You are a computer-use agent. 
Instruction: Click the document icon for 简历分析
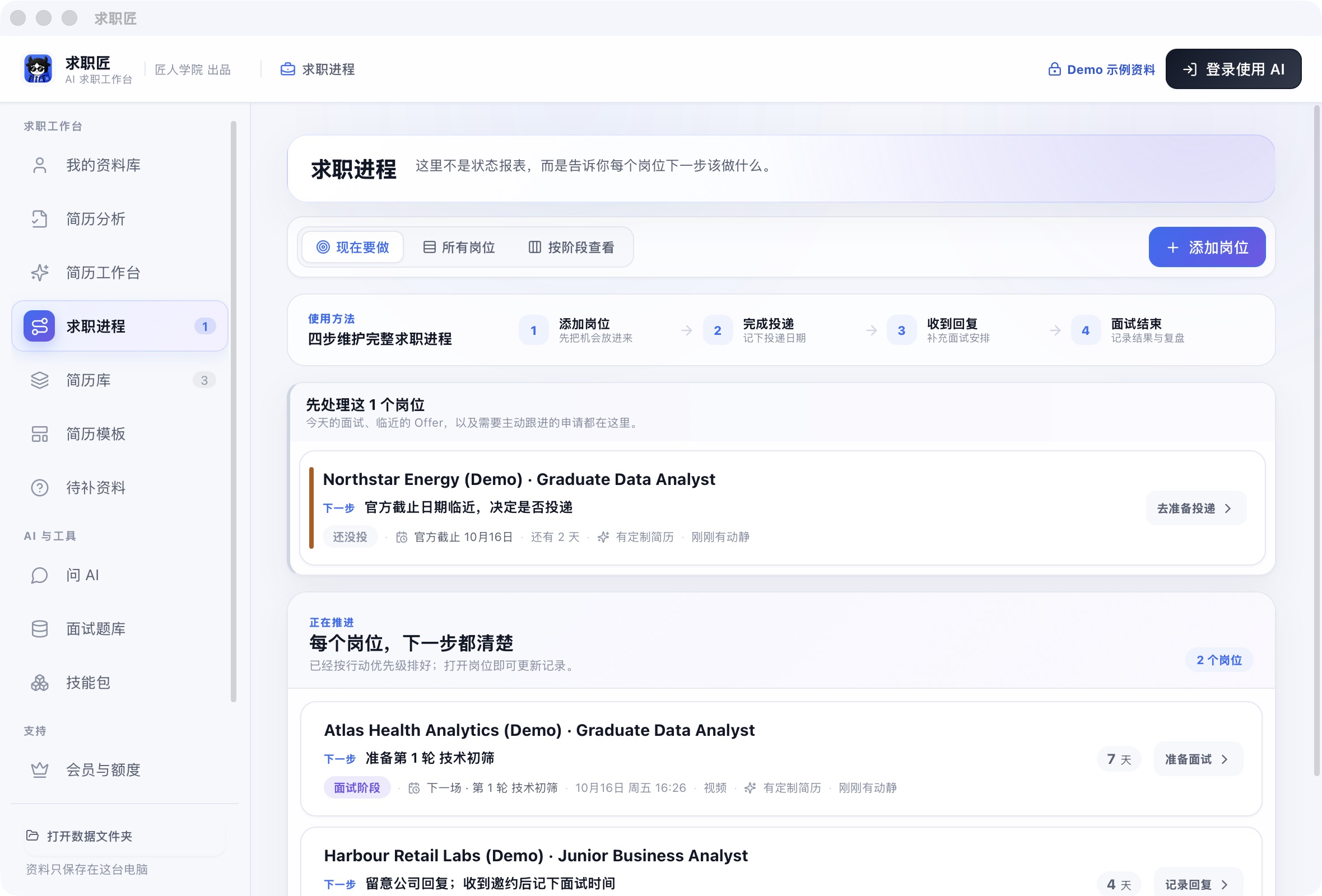tap(39, 219)
